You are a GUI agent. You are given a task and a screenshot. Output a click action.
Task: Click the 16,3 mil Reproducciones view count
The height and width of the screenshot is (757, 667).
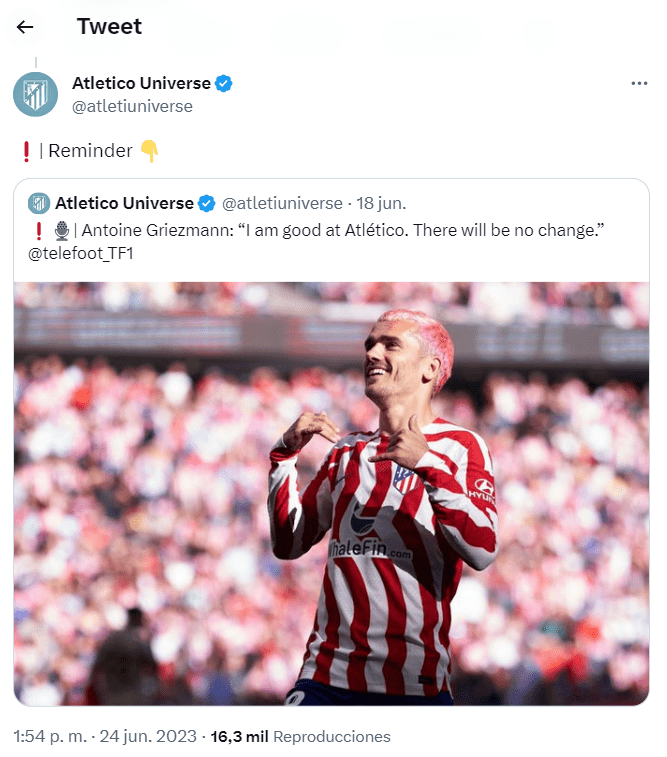tap(301, 736)
